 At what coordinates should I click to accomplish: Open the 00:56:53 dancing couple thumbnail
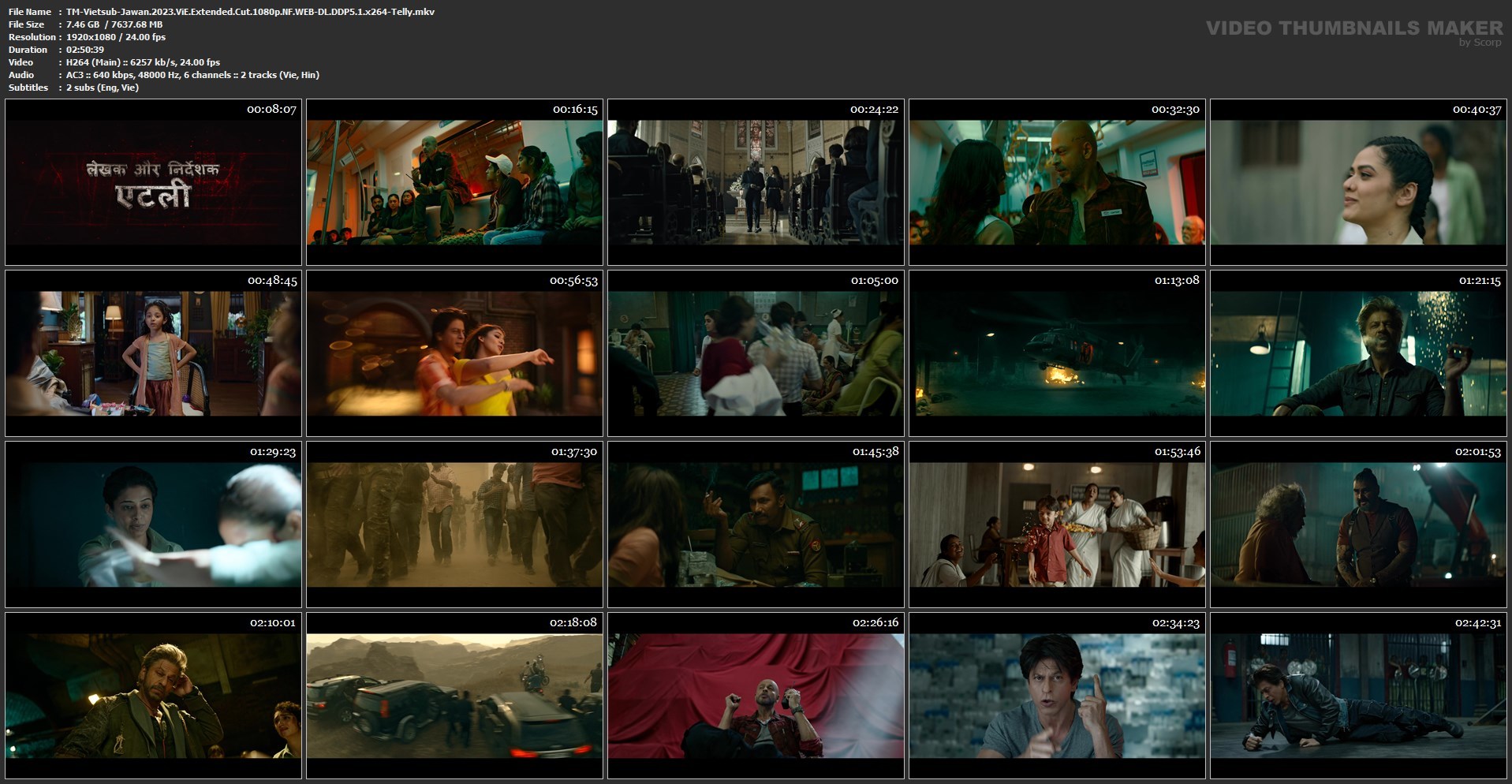[454, 353]
